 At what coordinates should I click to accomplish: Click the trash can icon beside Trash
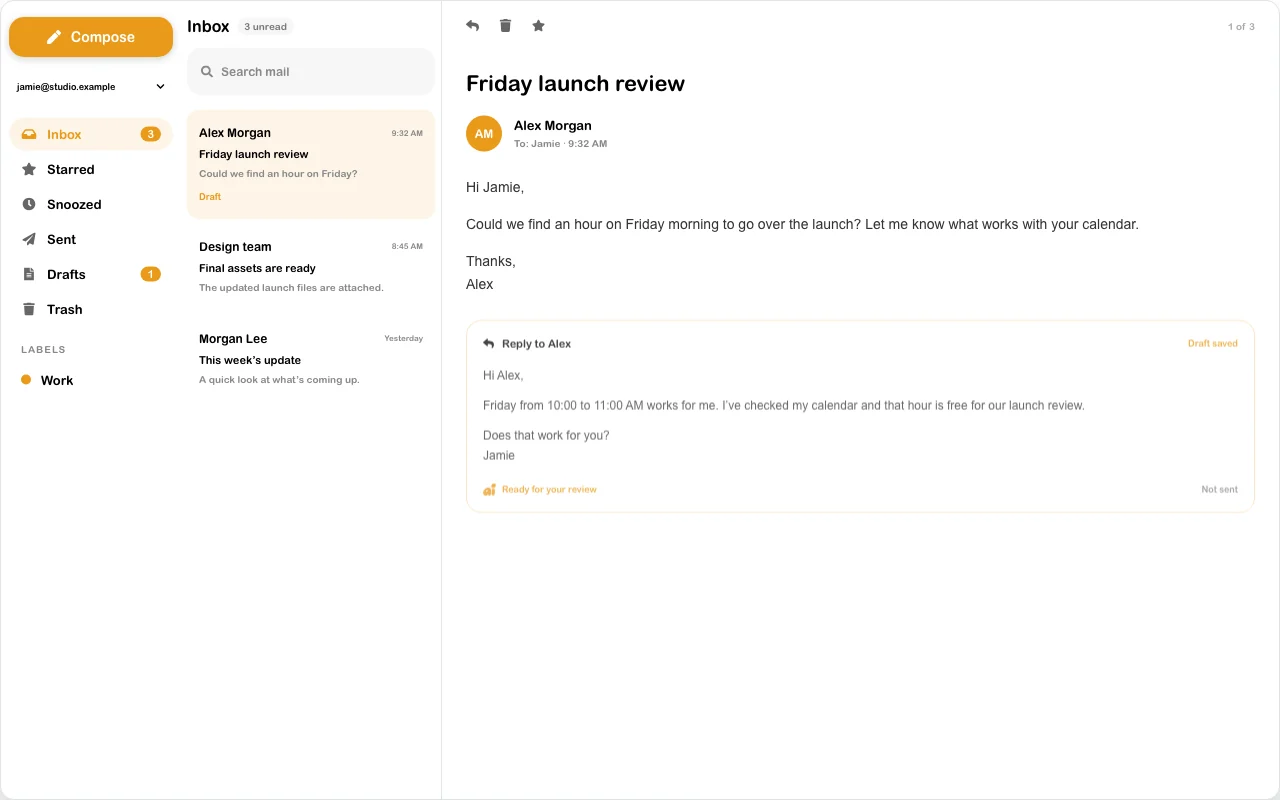pyautogui.click(x=29, y=309)
